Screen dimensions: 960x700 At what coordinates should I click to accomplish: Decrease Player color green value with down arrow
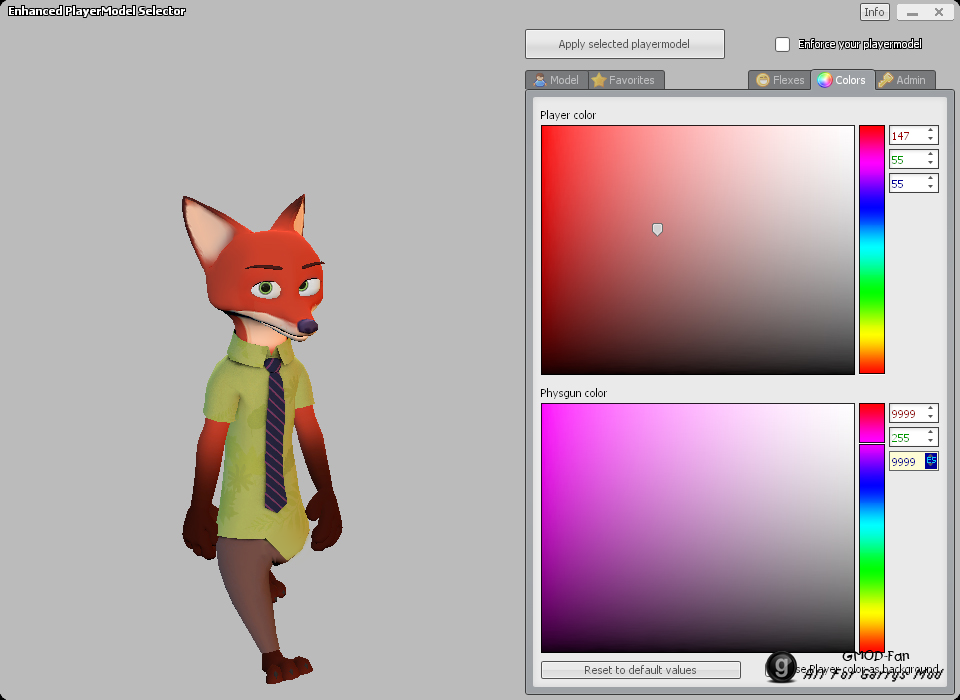(x=931, y=163)
